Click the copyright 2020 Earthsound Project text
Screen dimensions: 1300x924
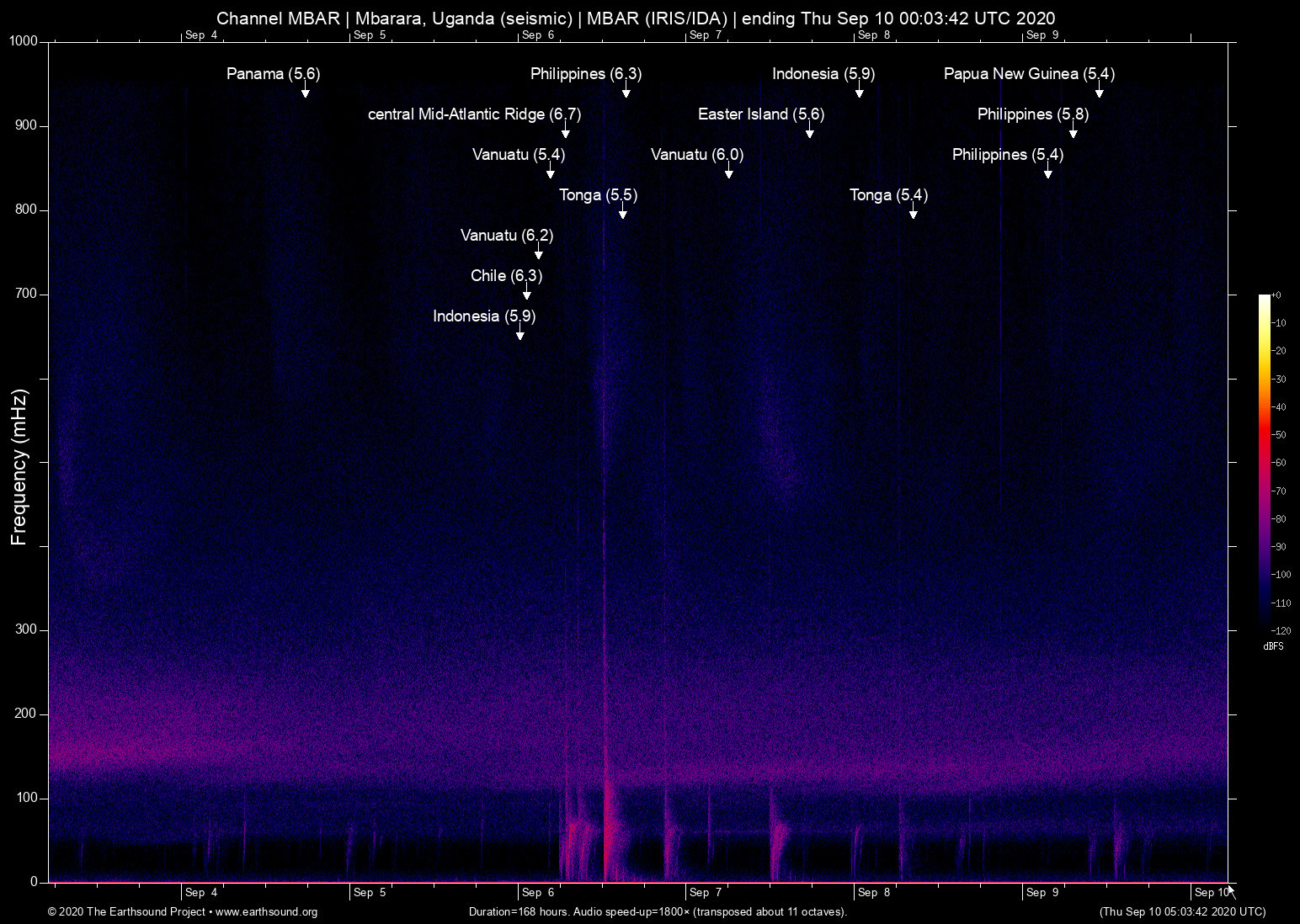[x=126, y=912]
